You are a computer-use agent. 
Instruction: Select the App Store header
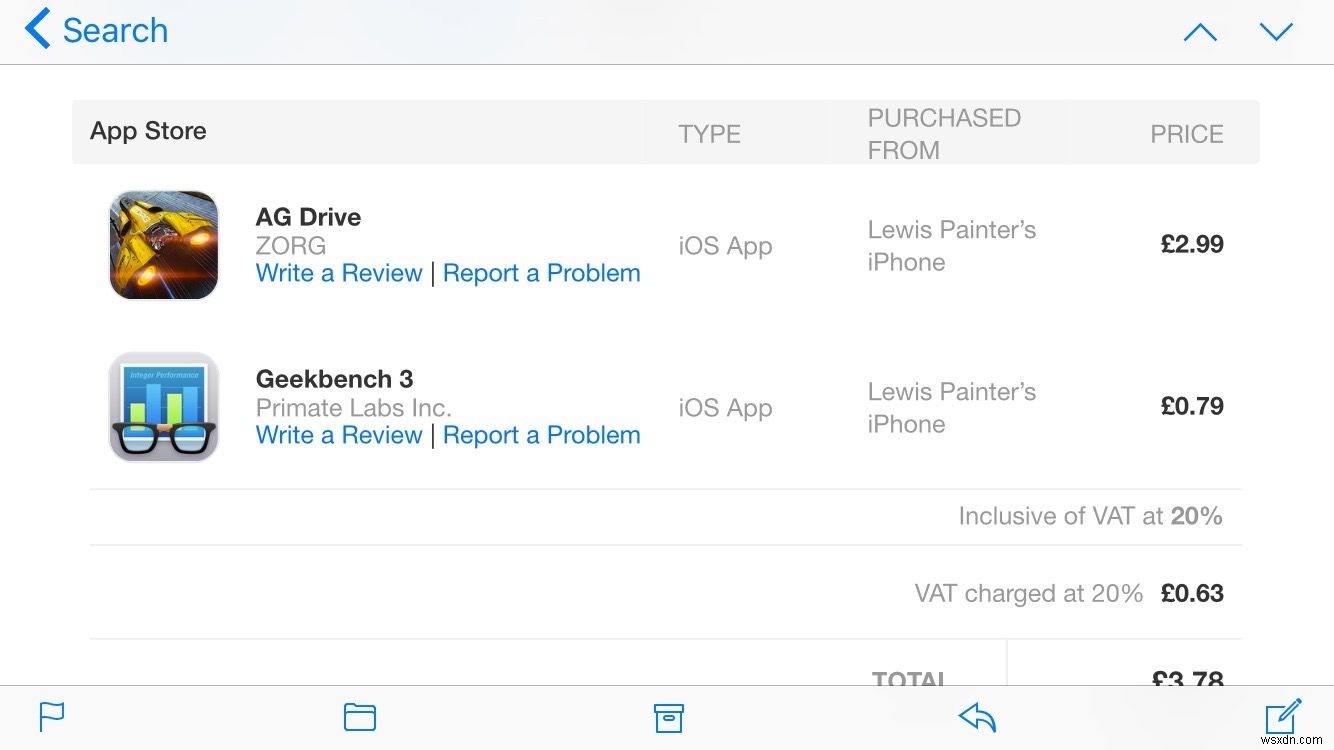(x=148, y=130)
